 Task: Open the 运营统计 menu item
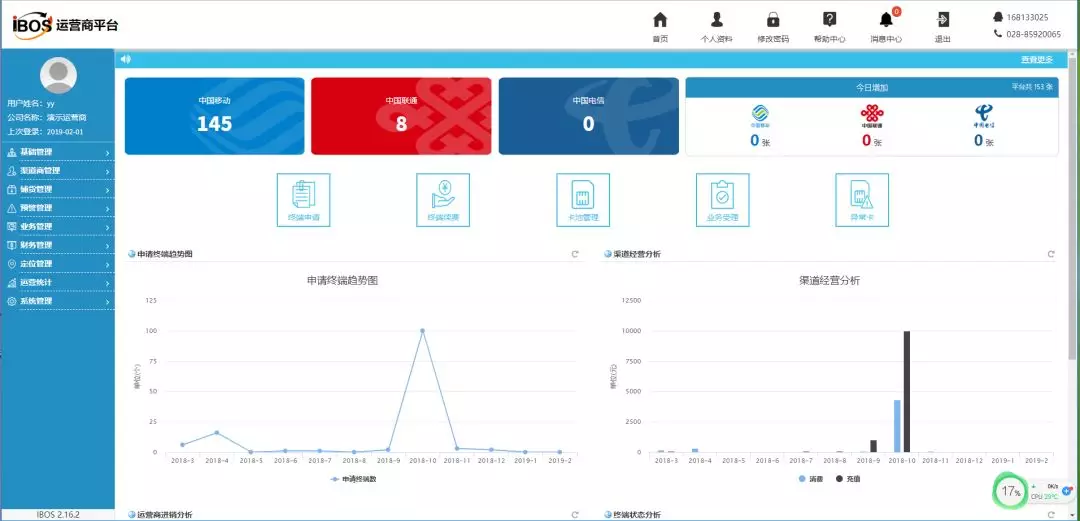pyautogui.click(x=59, y=283)
